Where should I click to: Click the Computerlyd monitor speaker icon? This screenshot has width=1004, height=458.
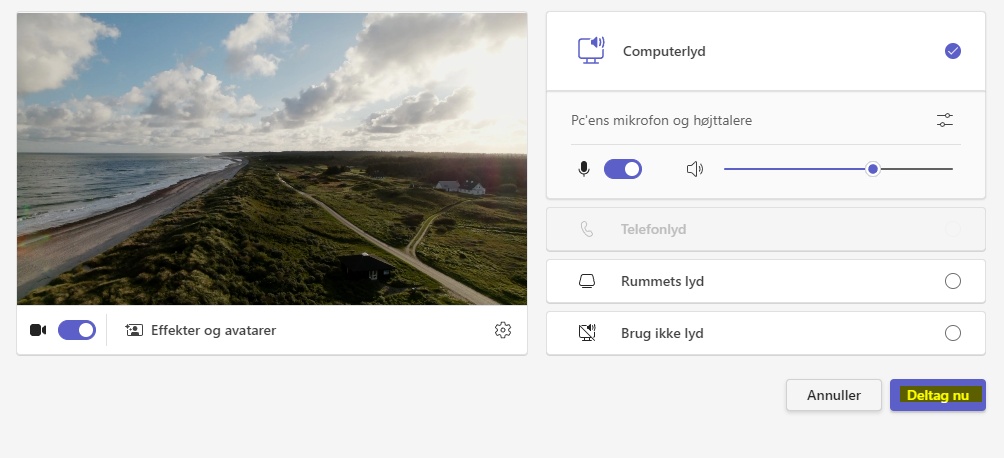click(x=591, y=51)
